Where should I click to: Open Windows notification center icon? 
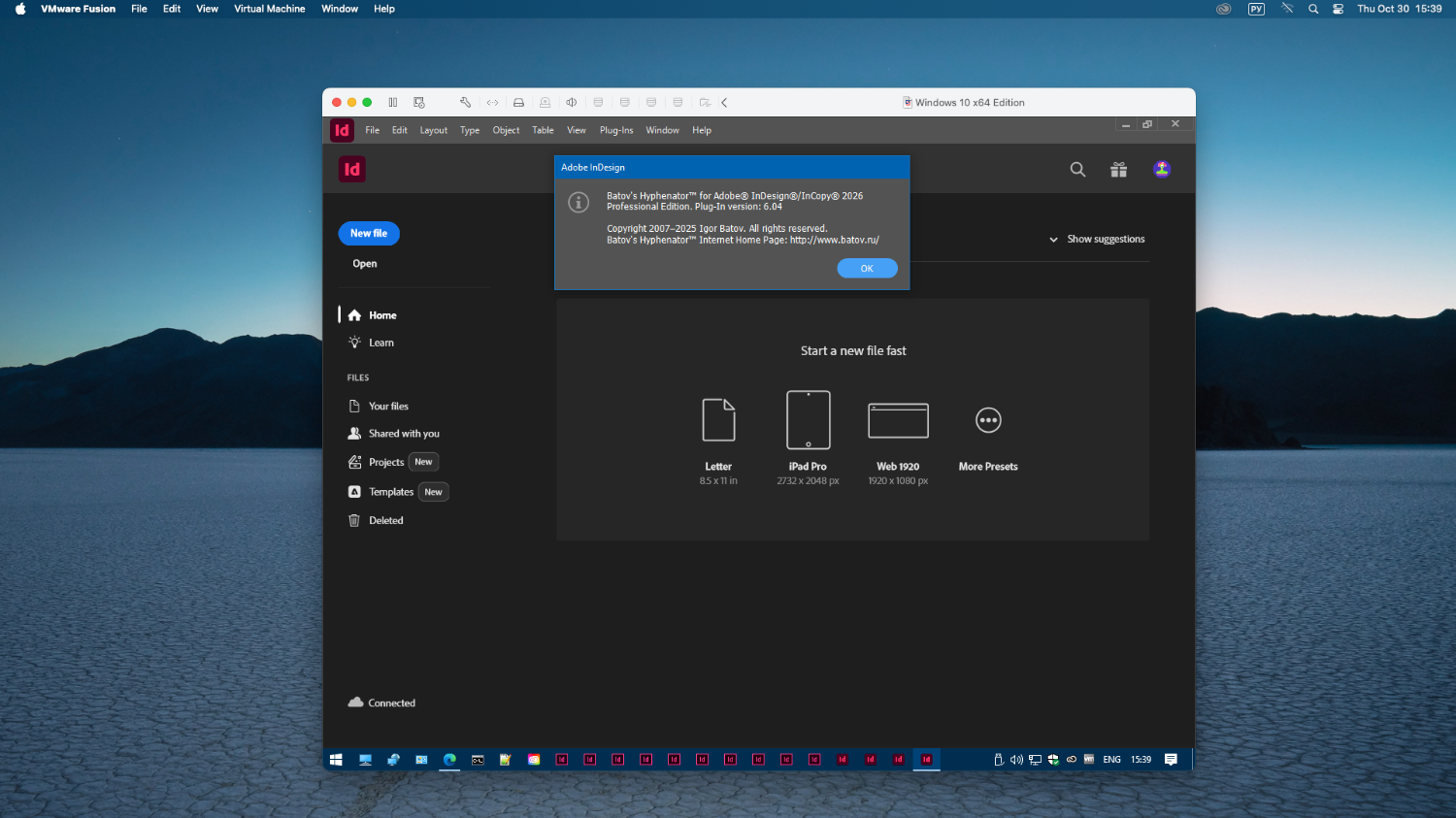coord(1171,760)
